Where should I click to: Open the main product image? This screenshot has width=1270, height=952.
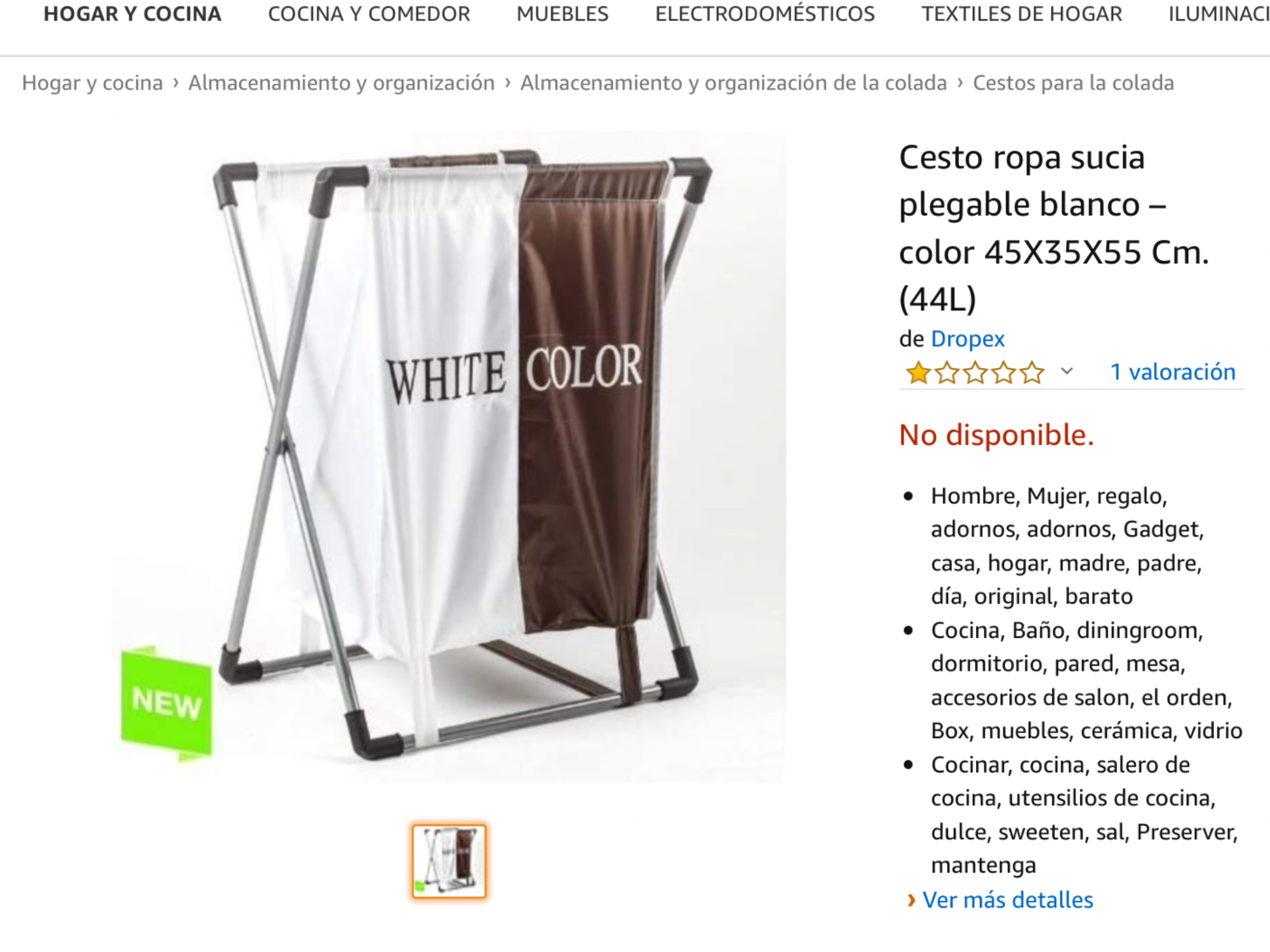449,456
